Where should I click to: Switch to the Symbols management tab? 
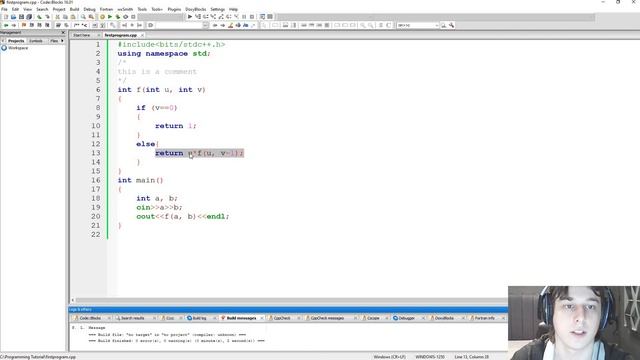(x=36, y=41)
